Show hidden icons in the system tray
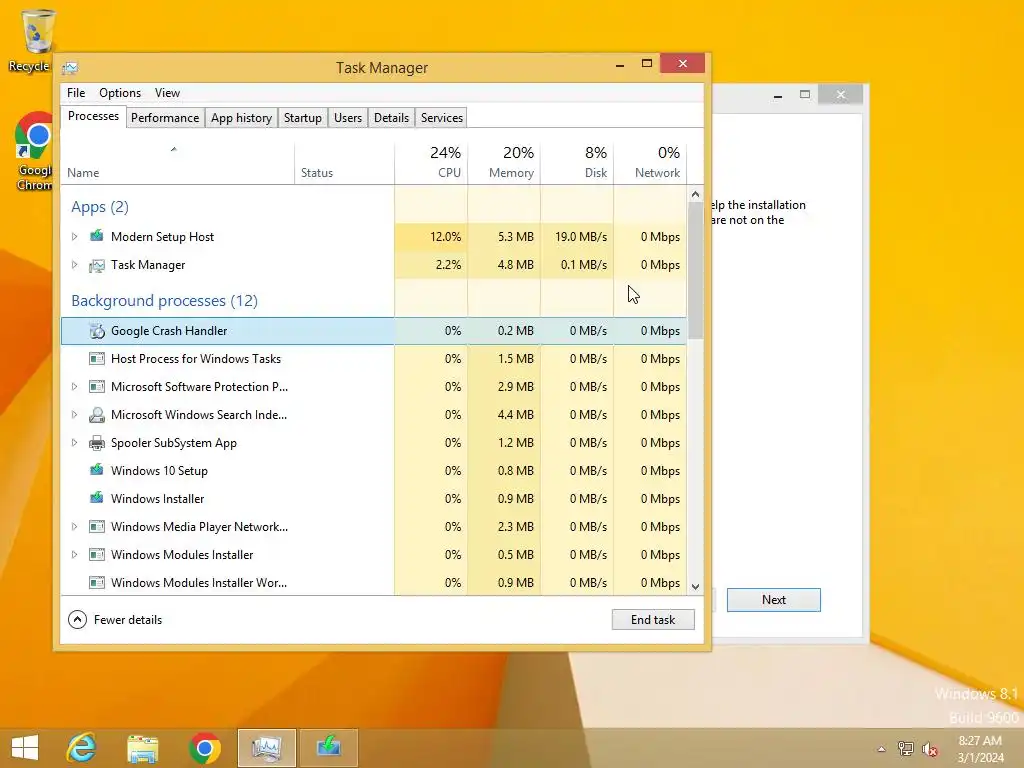Image resolution: width=1024 pixels, height=768 pixels. (881, 749)
